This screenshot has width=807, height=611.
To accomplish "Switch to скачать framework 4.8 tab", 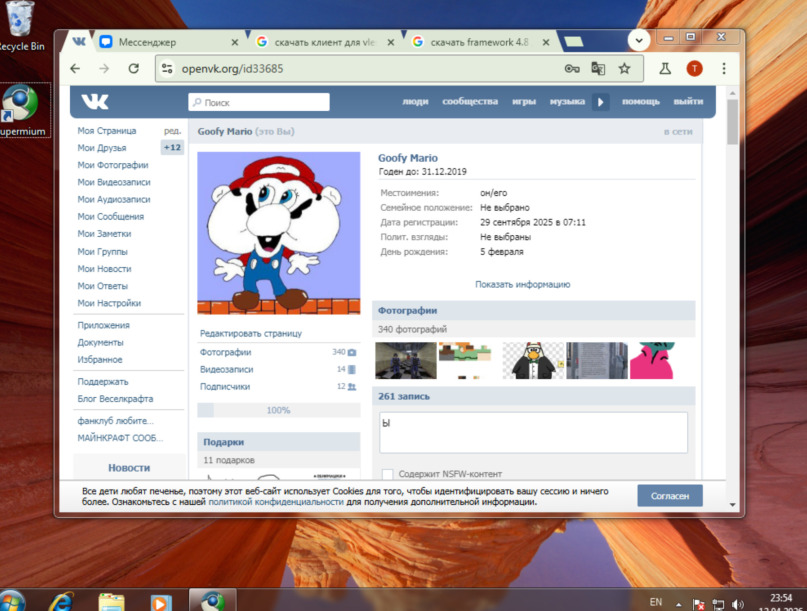I will pos(480,42).
